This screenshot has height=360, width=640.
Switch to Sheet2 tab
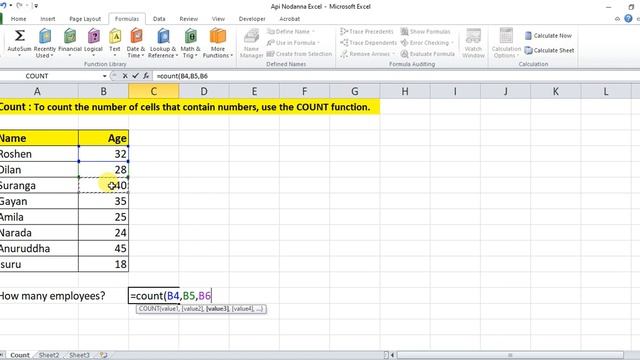49,355
